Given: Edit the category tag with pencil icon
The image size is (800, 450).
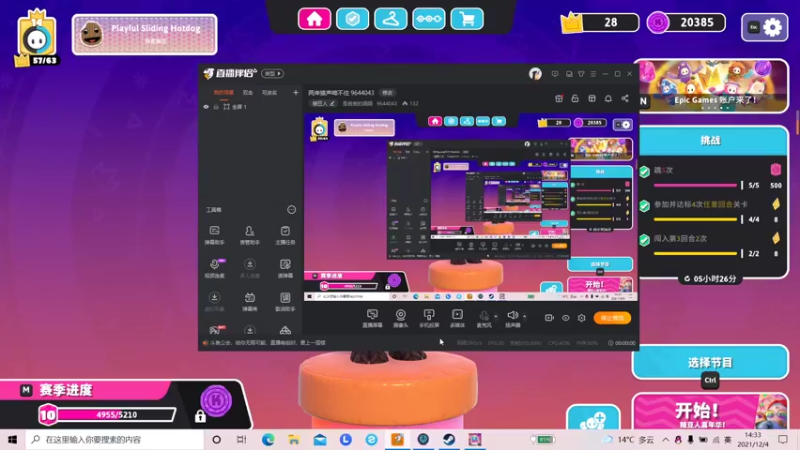Looking at the screenshot, I should 323,104.
